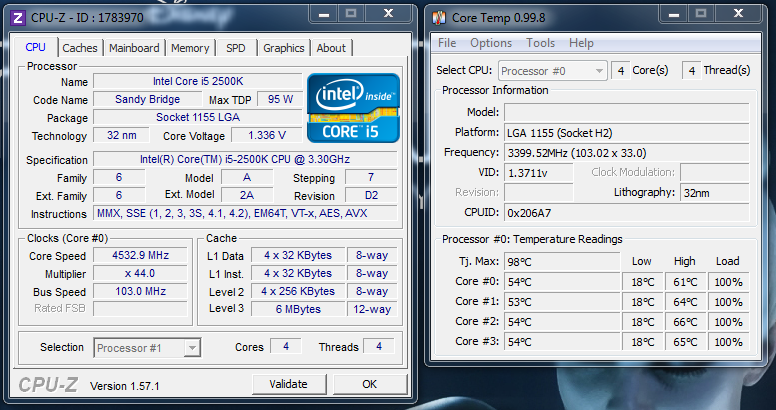Open the File menu in Core Temp
The image size is (776, 410).
pyautogui.click(x=447, y=43)
